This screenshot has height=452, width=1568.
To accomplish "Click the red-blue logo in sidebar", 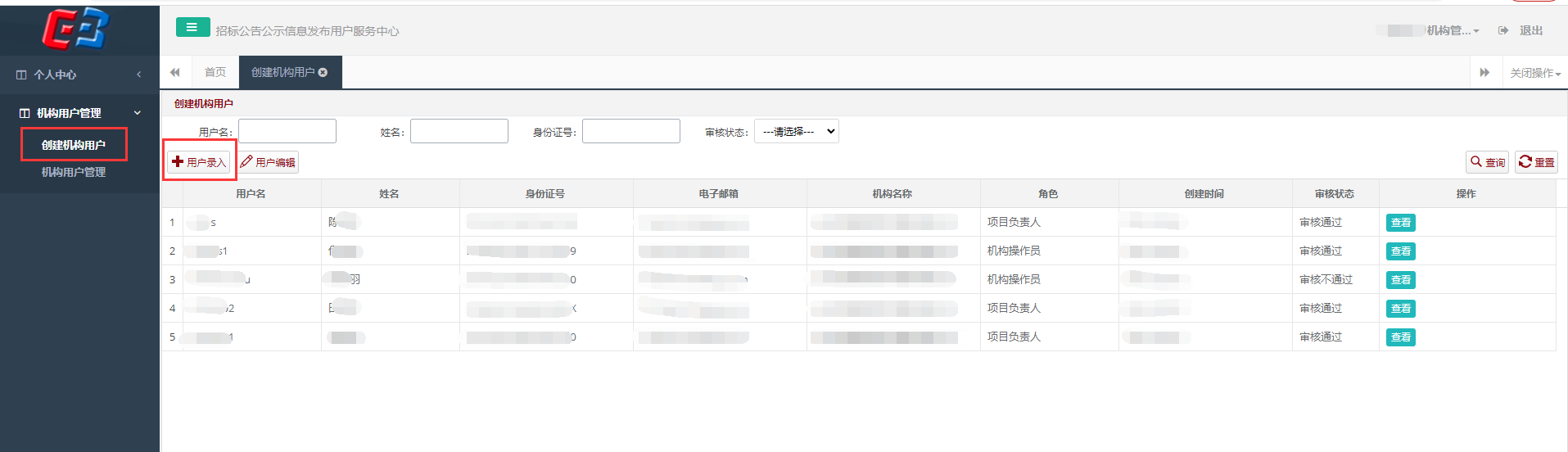I will 75,29.
